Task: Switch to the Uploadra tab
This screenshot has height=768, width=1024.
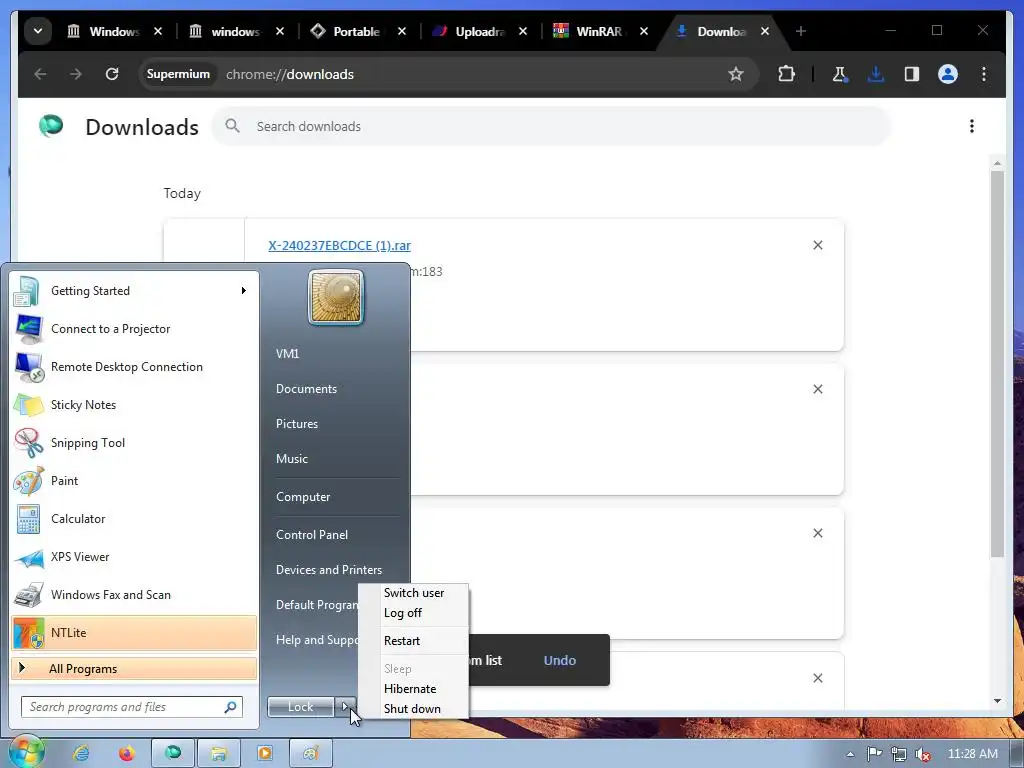Action: coord(479,31)
